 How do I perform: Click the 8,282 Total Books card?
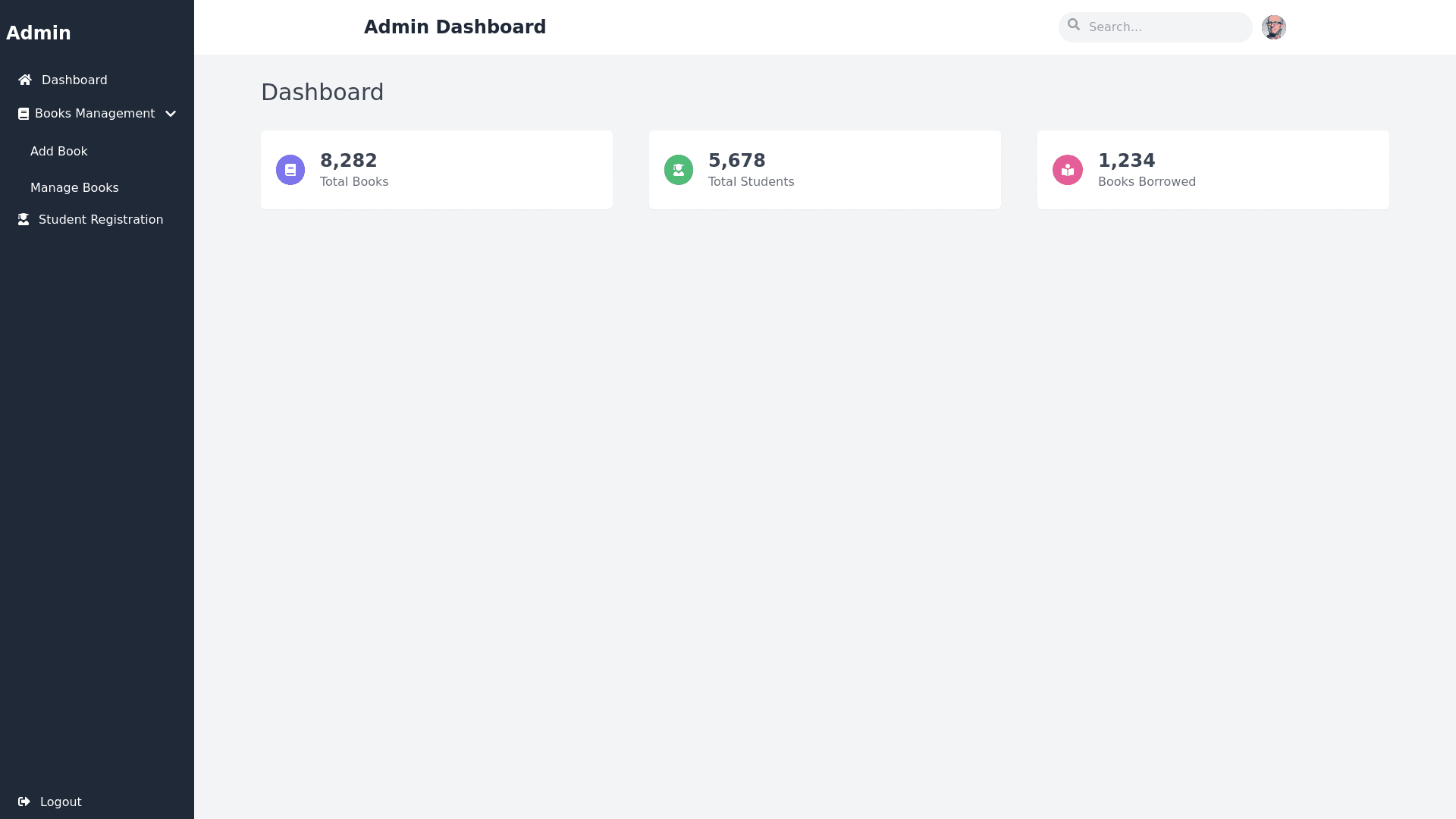436,169
